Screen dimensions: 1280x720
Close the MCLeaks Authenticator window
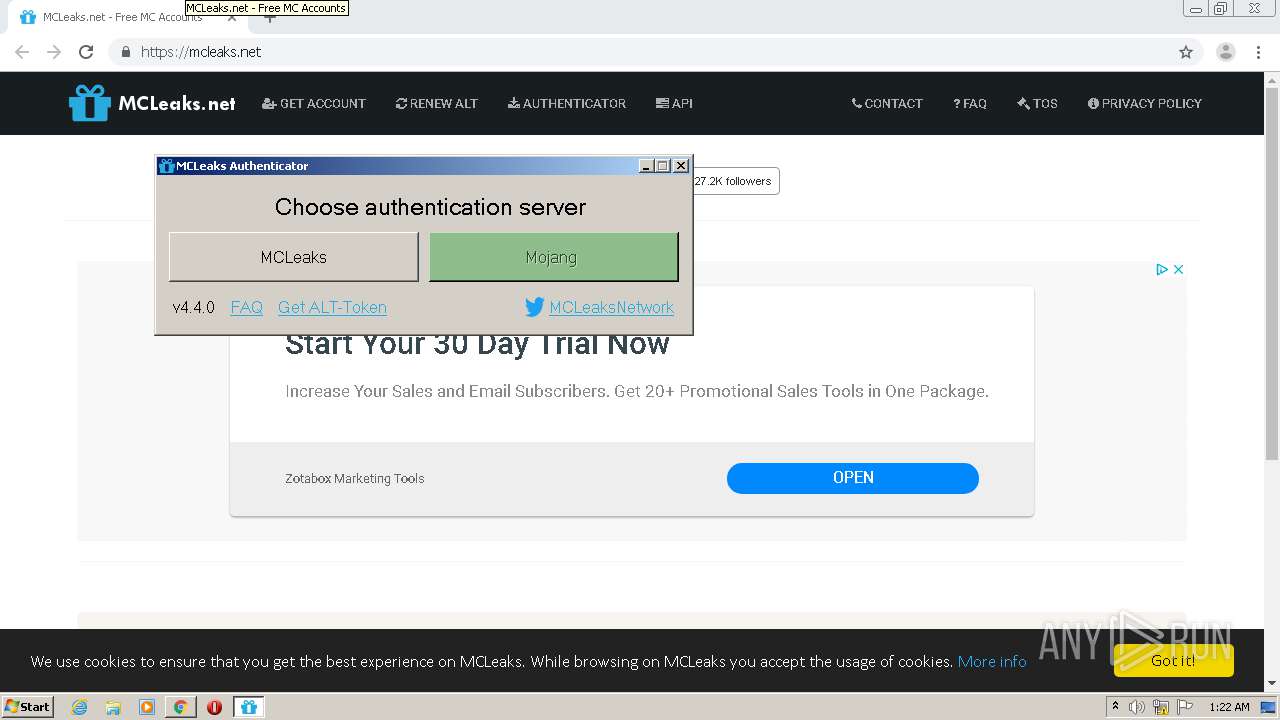[681, 166]
